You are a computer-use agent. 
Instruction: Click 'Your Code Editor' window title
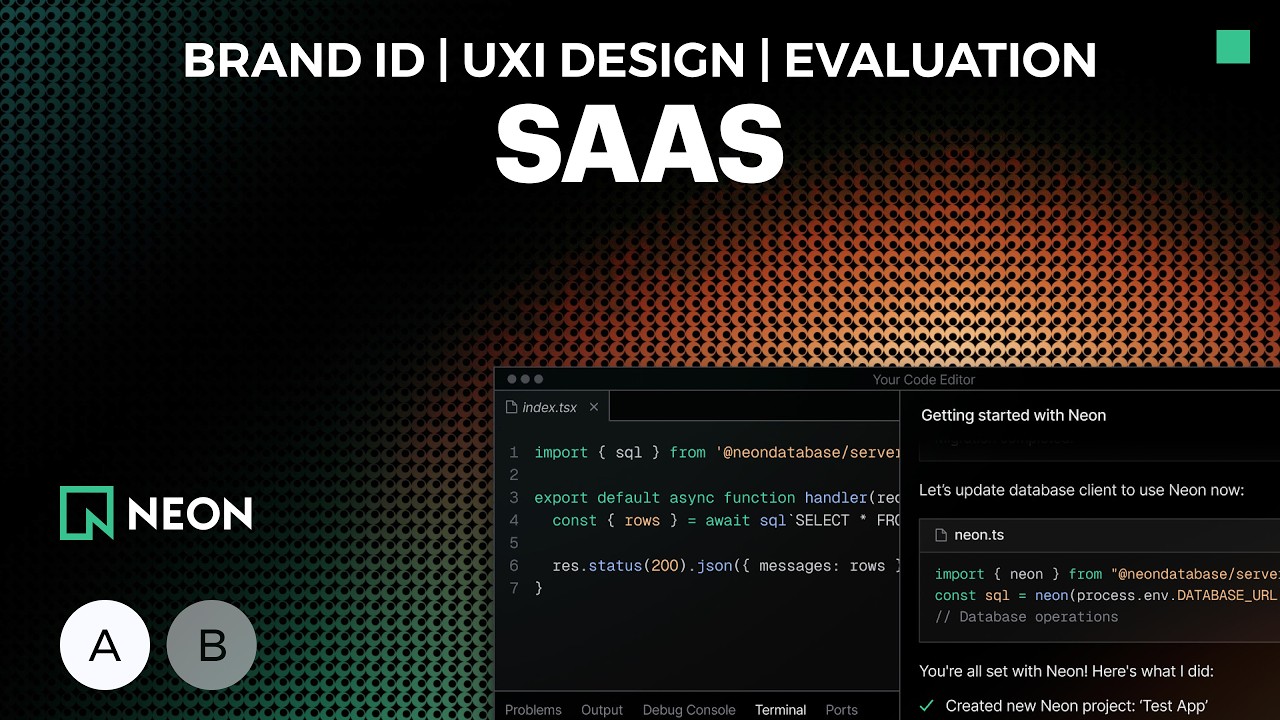(x=924, y=380)
